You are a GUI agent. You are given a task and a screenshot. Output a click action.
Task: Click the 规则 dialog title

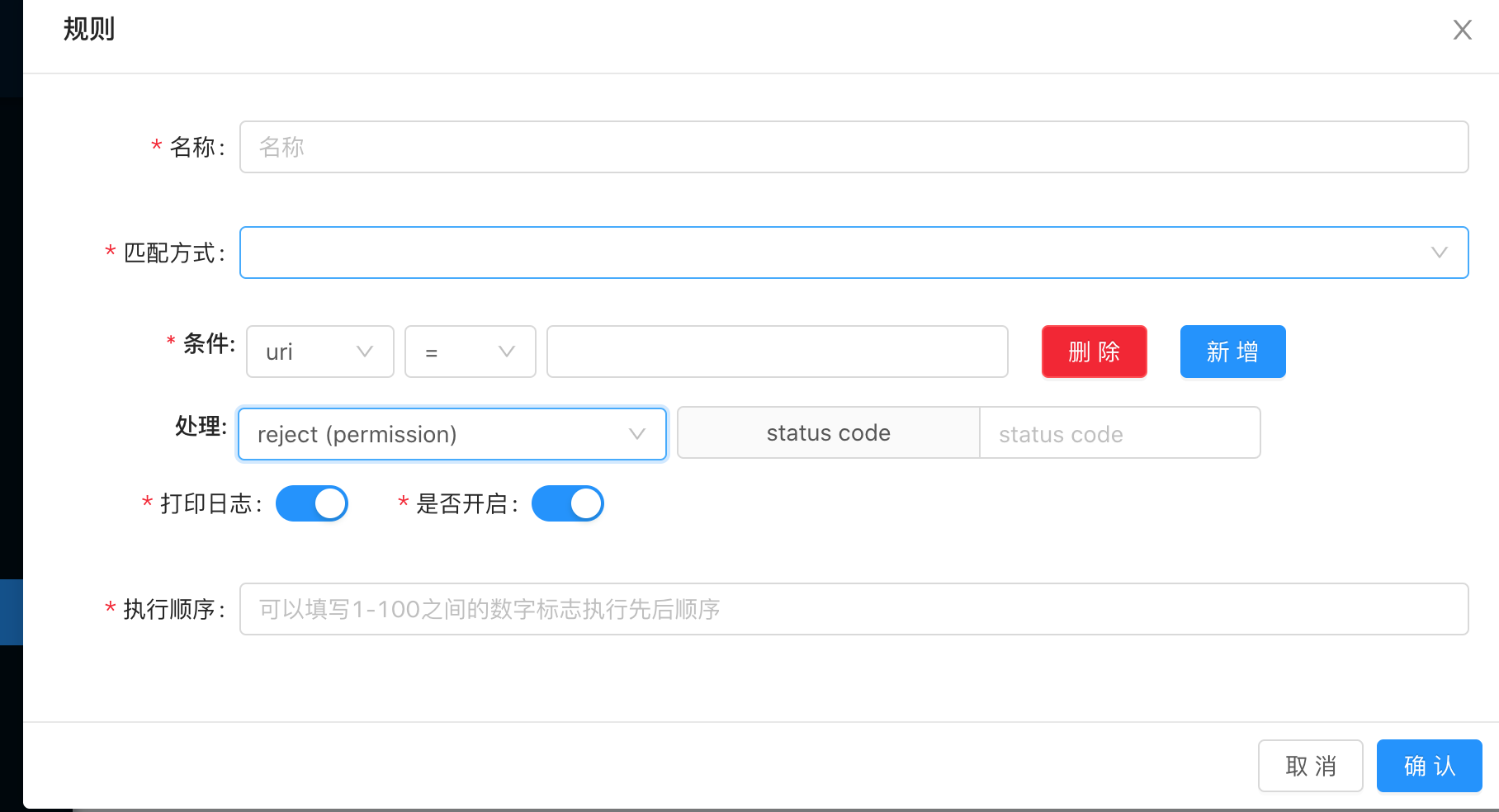point(89,30)
